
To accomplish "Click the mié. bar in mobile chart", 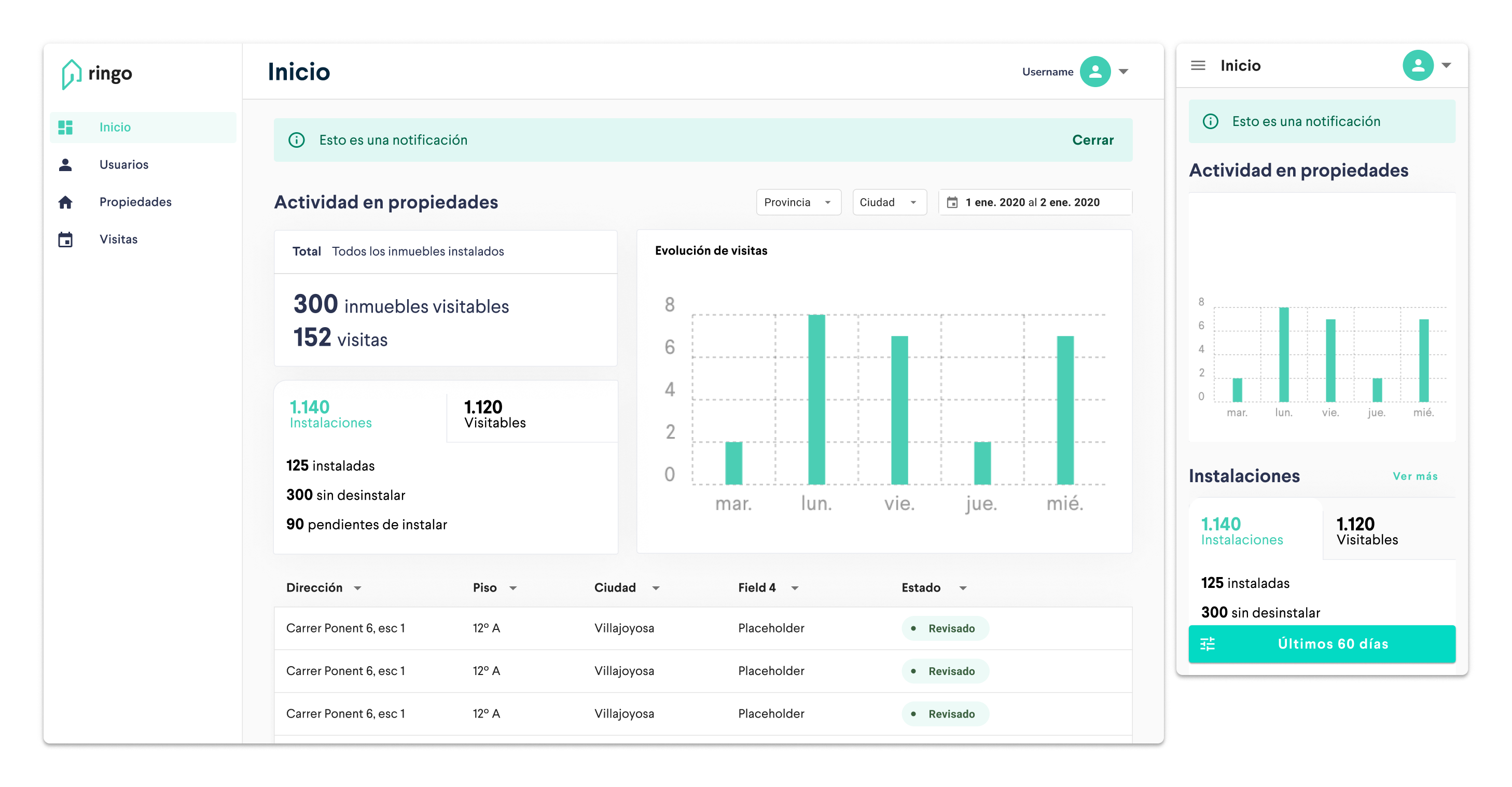I will [1423, 360].
